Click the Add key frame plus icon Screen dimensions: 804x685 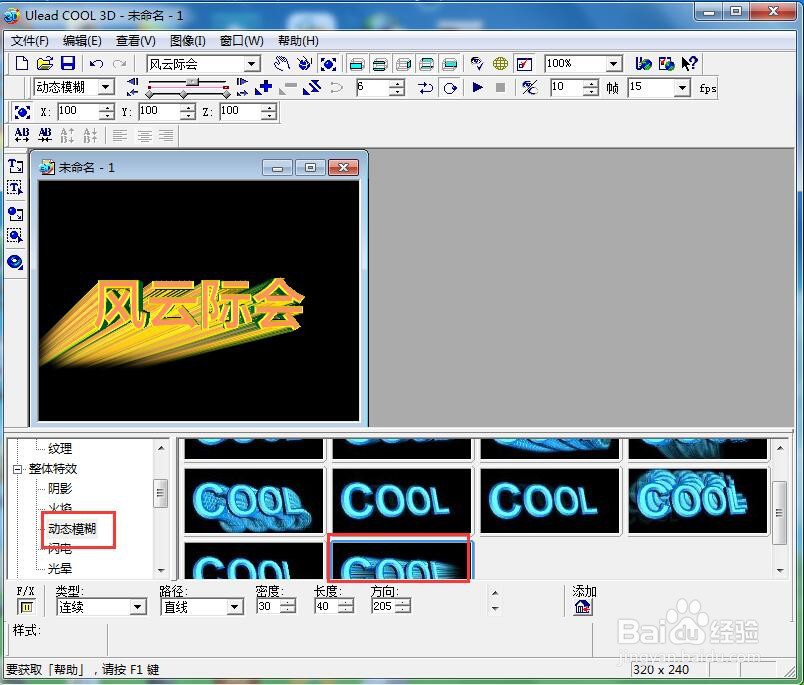pos(264,88)
